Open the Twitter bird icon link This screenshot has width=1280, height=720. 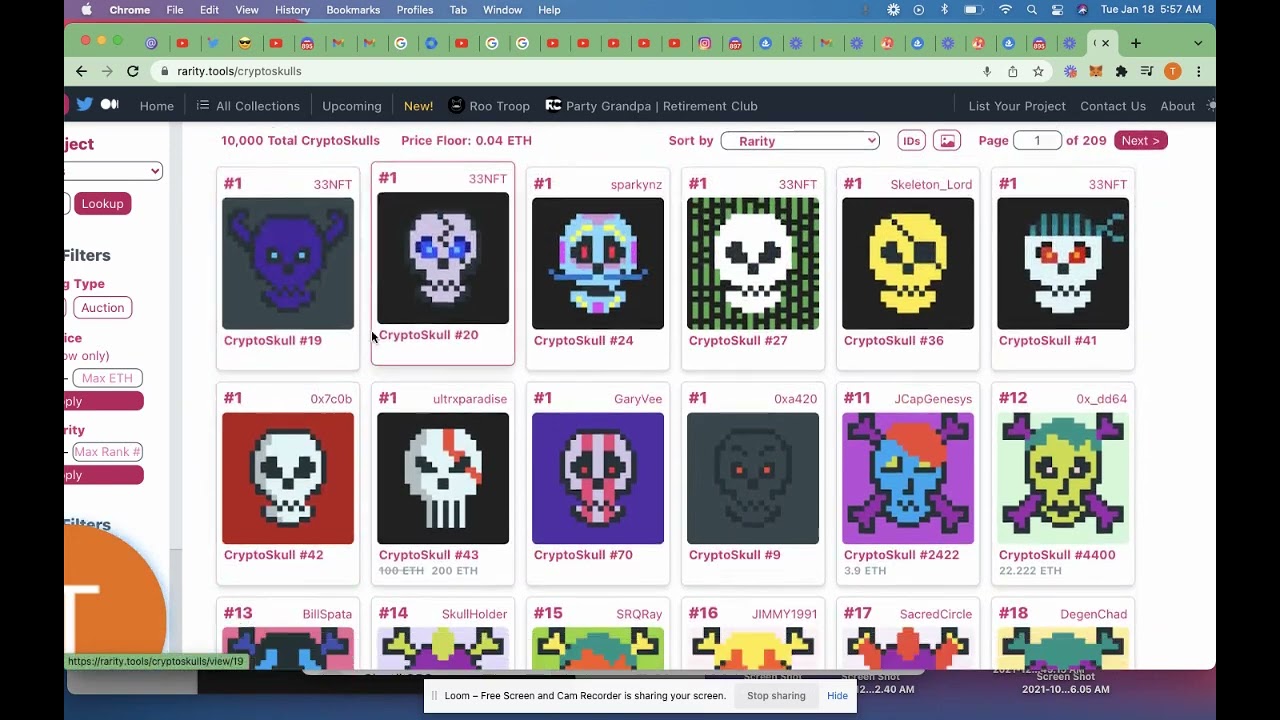pyautogui.click(x=85, y=105)
